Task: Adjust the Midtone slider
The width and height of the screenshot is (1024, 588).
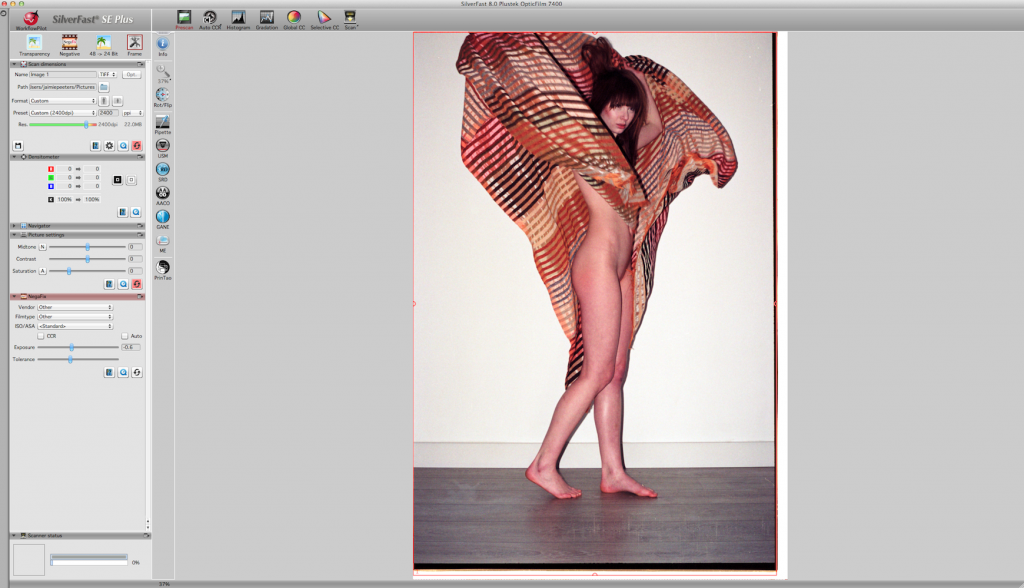Action: [88, 247]
